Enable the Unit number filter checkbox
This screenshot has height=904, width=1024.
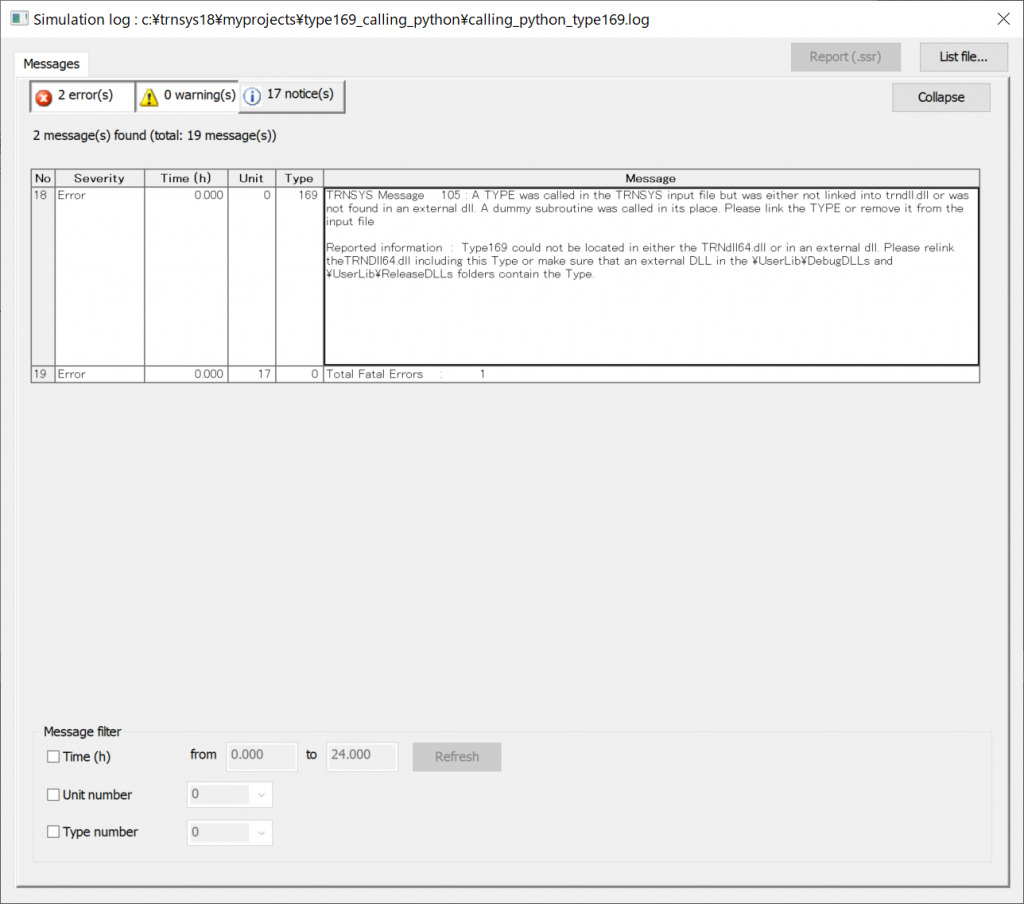click(52, 794)
